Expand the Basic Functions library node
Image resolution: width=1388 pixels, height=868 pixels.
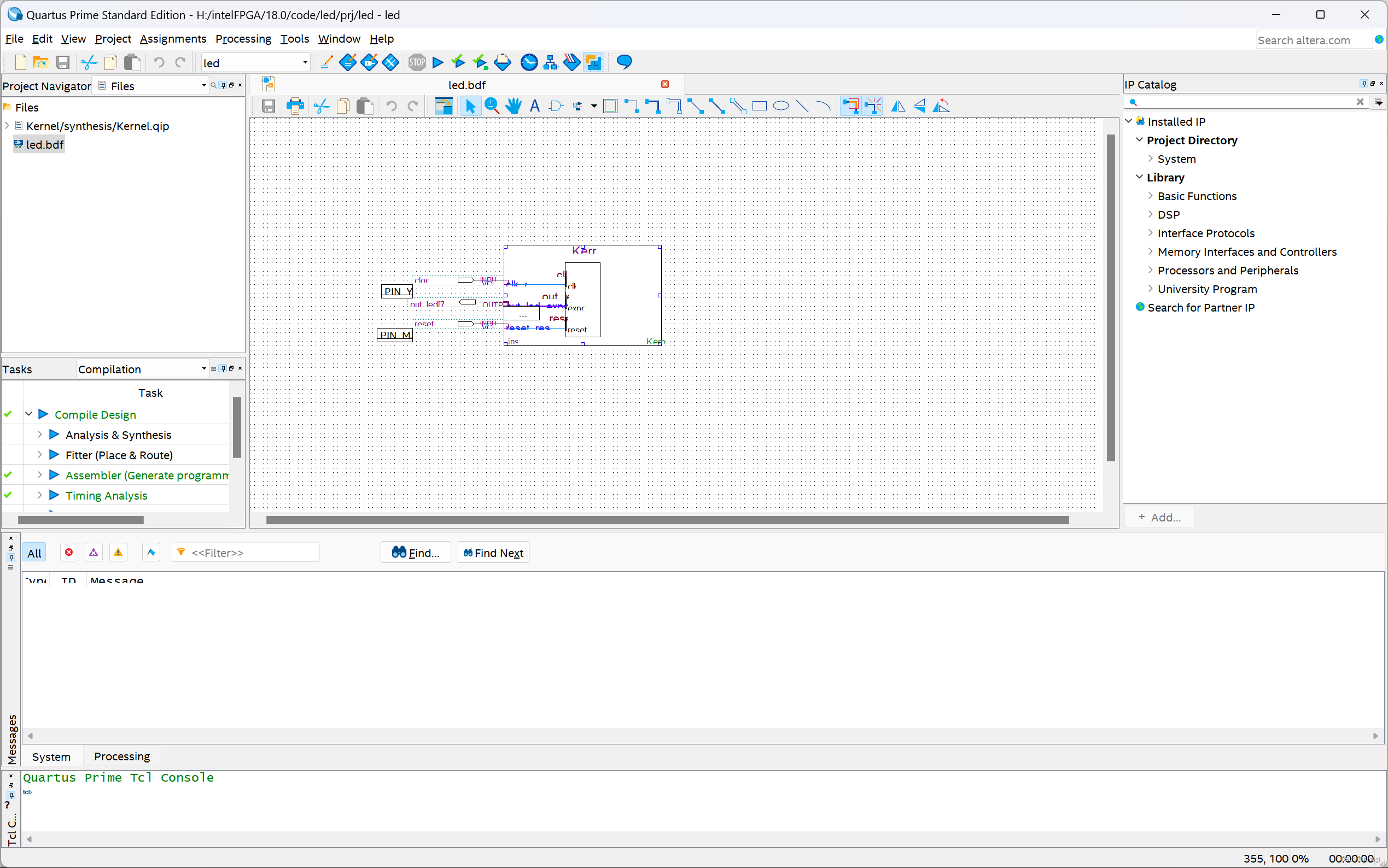1150,196
